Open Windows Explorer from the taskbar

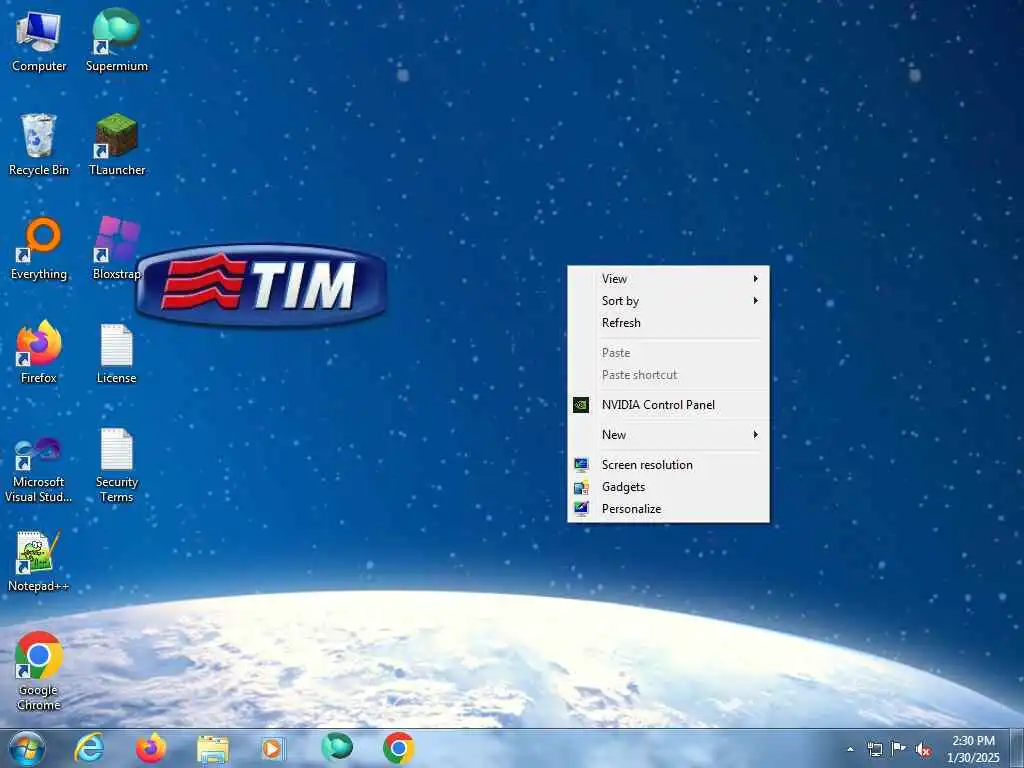pyautogui.click(x=213, y=749)
